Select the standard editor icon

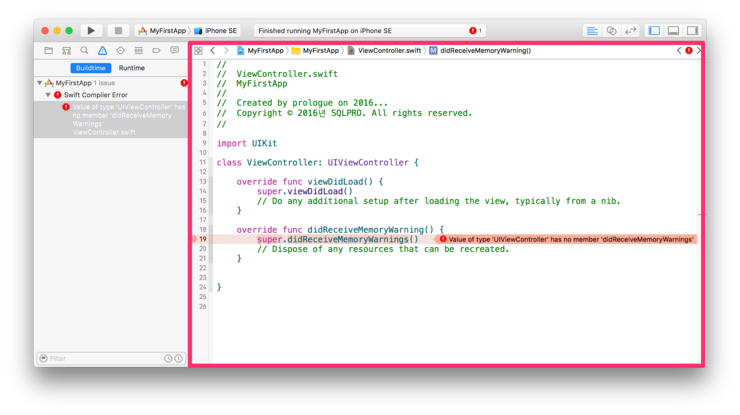592,31
